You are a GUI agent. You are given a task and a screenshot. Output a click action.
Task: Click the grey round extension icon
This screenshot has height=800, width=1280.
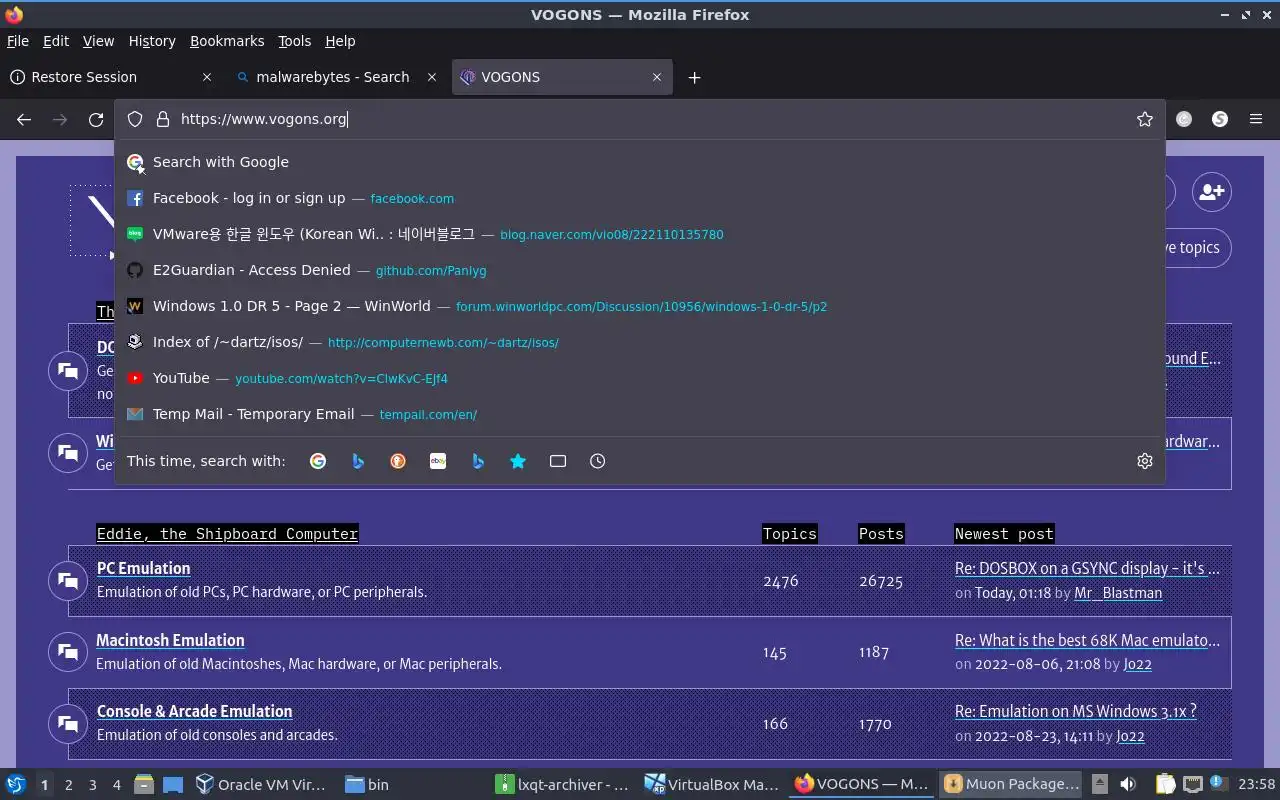tap(1184, 119)
